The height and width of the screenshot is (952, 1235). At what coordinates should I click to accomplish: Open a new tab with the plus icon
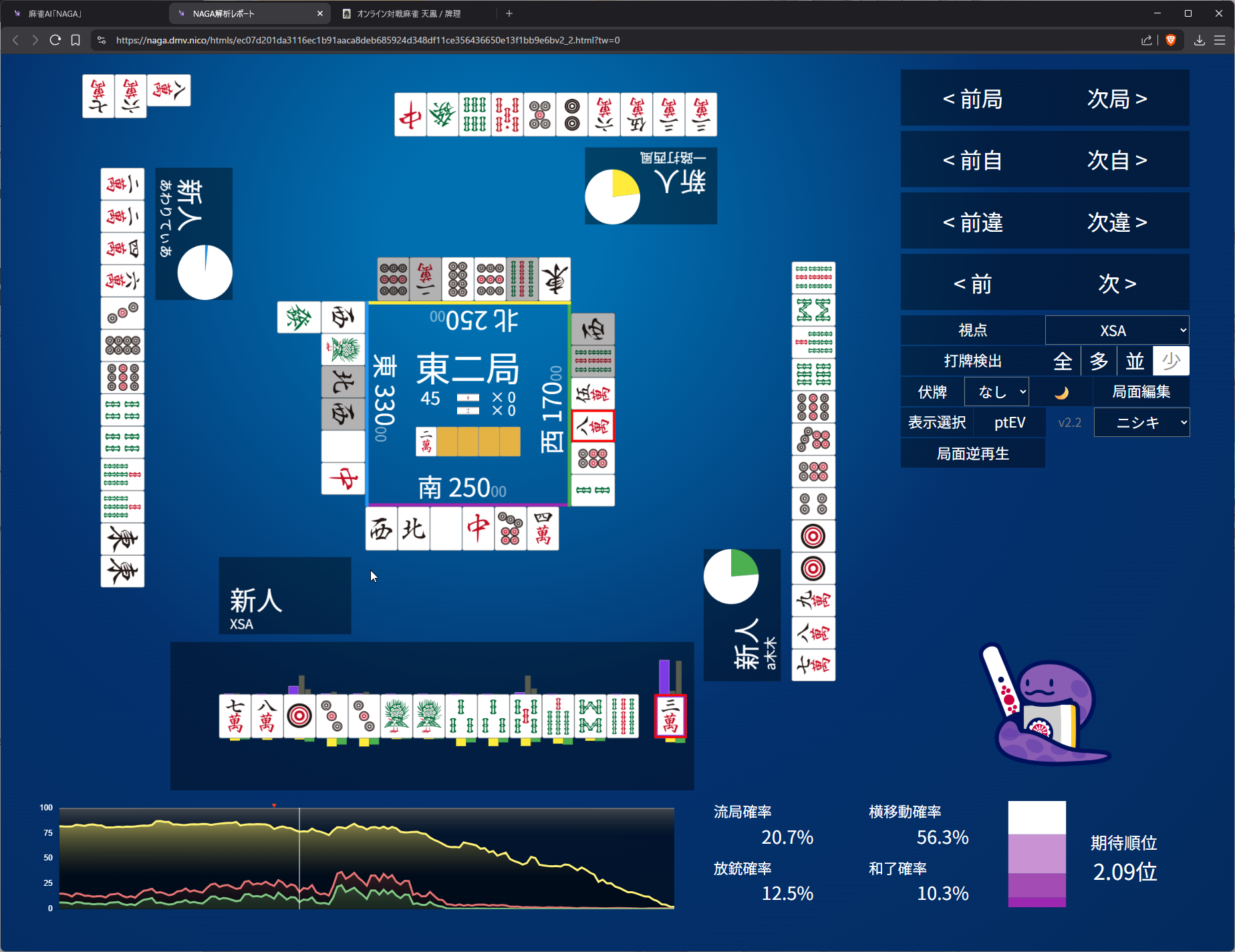pyautogui.click(x=509, y=13)
